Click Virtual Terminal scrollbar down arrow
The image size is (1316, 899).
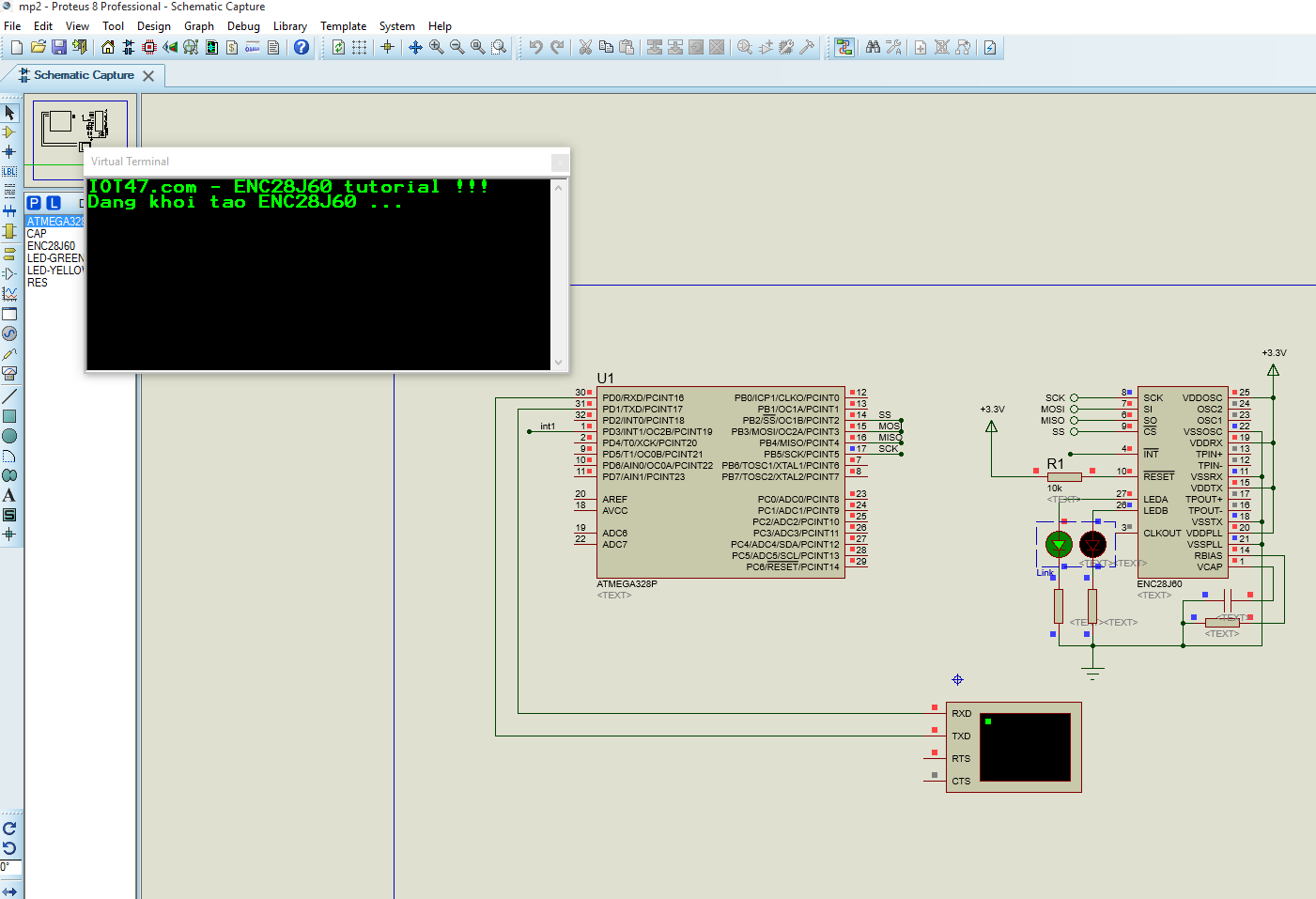[x=559, y=362]
